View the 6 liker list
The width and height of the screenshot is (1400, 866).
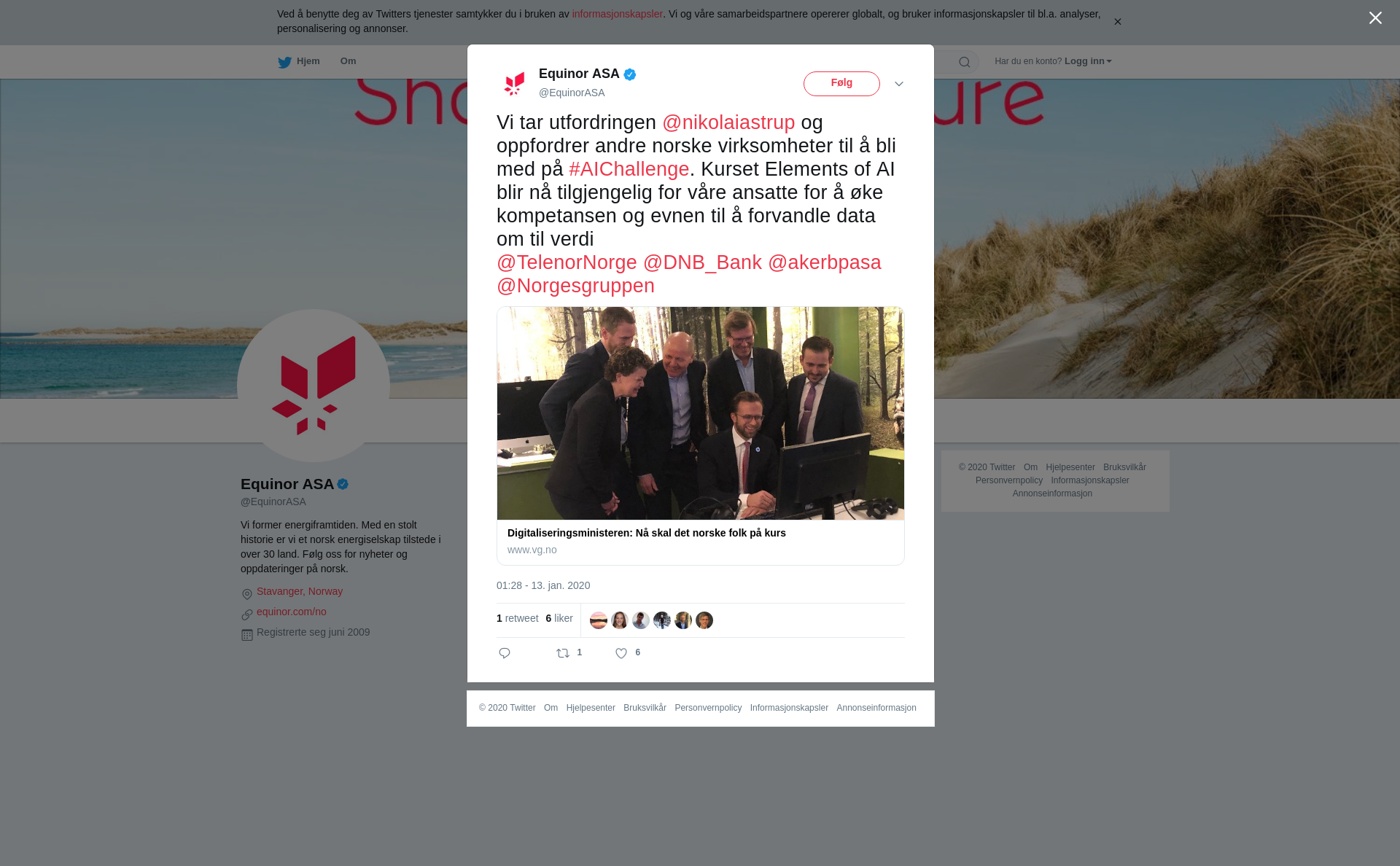coord(559,618)
